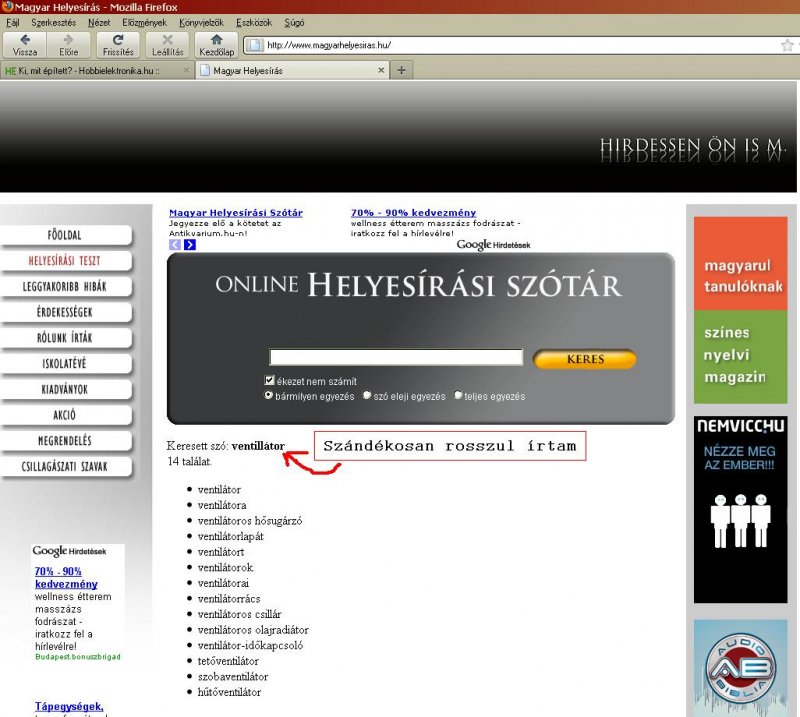
Task: Open LEGGYAKORIBB HIBÁK in the sidebar
Action: click(65, 286)
